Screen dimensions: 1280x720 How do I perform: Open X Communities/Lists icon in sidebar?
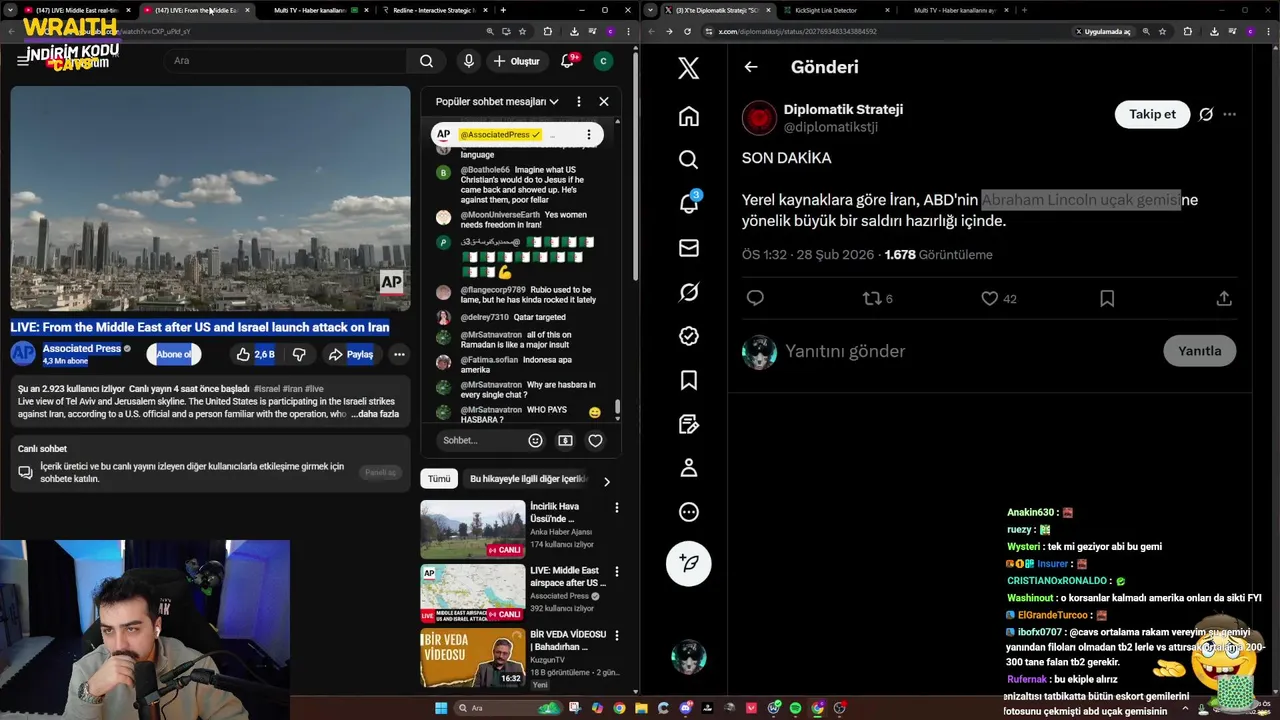pos(688,424)
